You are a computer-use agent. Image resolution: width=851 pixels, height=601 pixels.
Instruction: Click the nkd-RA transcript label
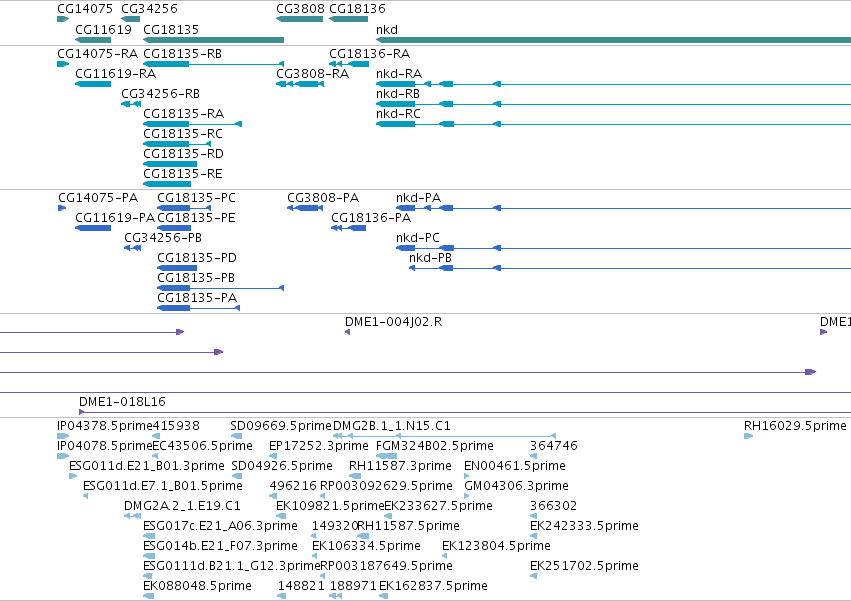(x=399, y=74)
